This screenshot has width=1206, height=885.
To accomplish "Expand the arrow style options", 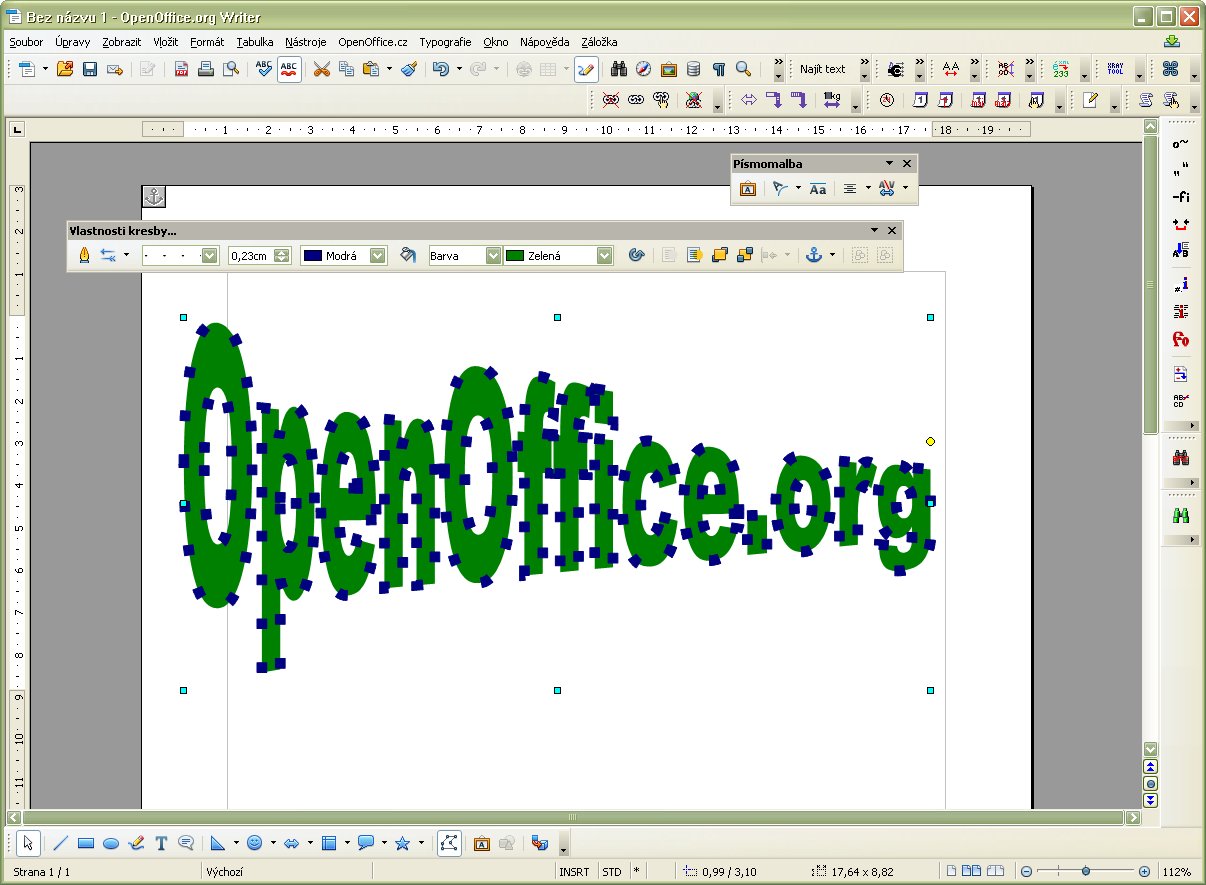I will (x=126, y=255).
